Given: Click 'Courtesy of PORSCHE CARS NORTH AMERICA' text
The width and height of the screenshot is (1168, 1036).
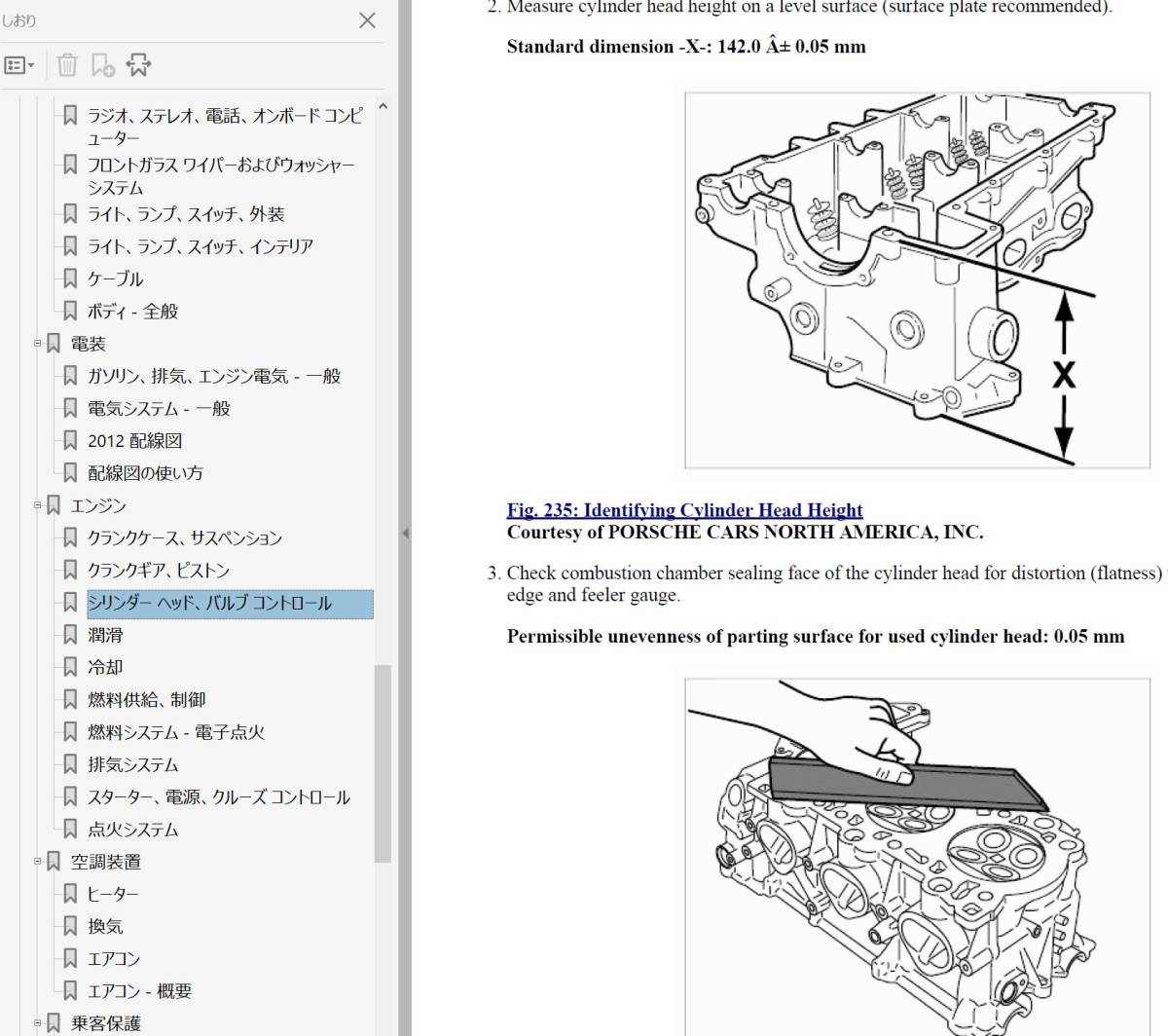Looking at the screenshot, I should coord(745,533).
